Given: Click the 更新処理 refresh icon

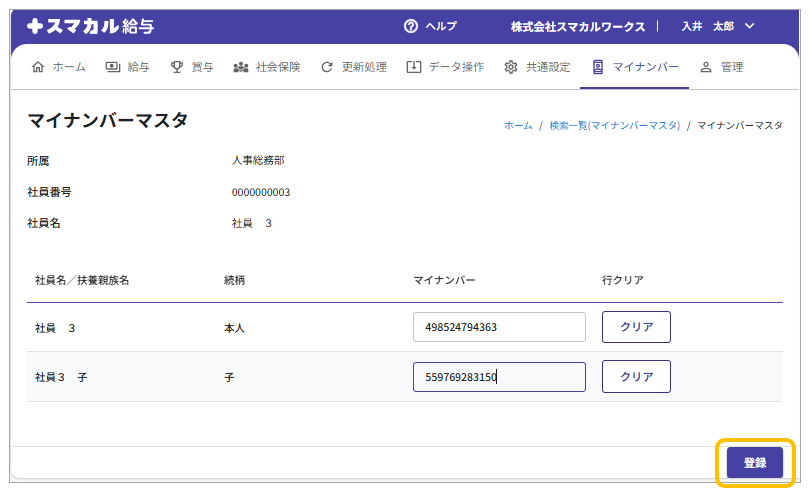Looking at the screenshot, I should click(x=327, y=67).
